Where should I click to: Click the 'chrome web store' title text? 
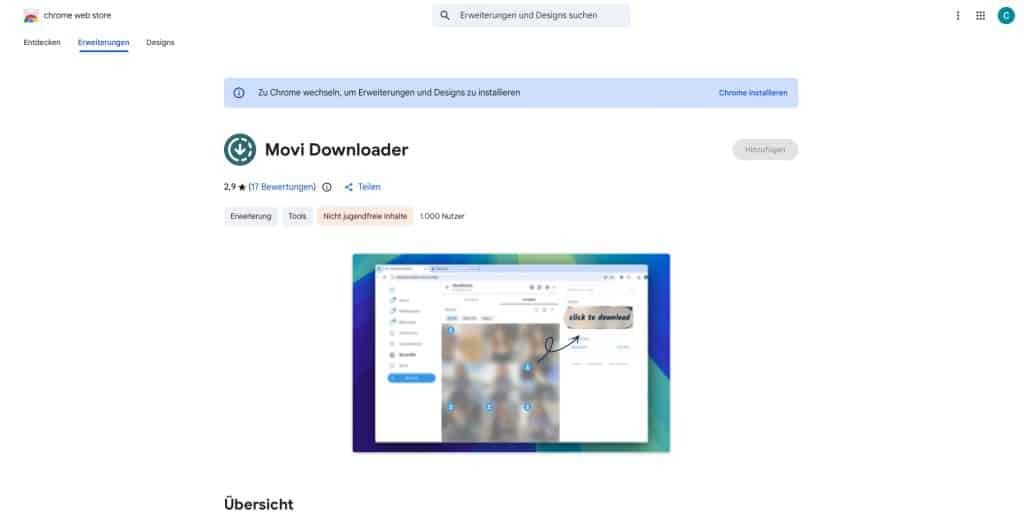[78, 16]
